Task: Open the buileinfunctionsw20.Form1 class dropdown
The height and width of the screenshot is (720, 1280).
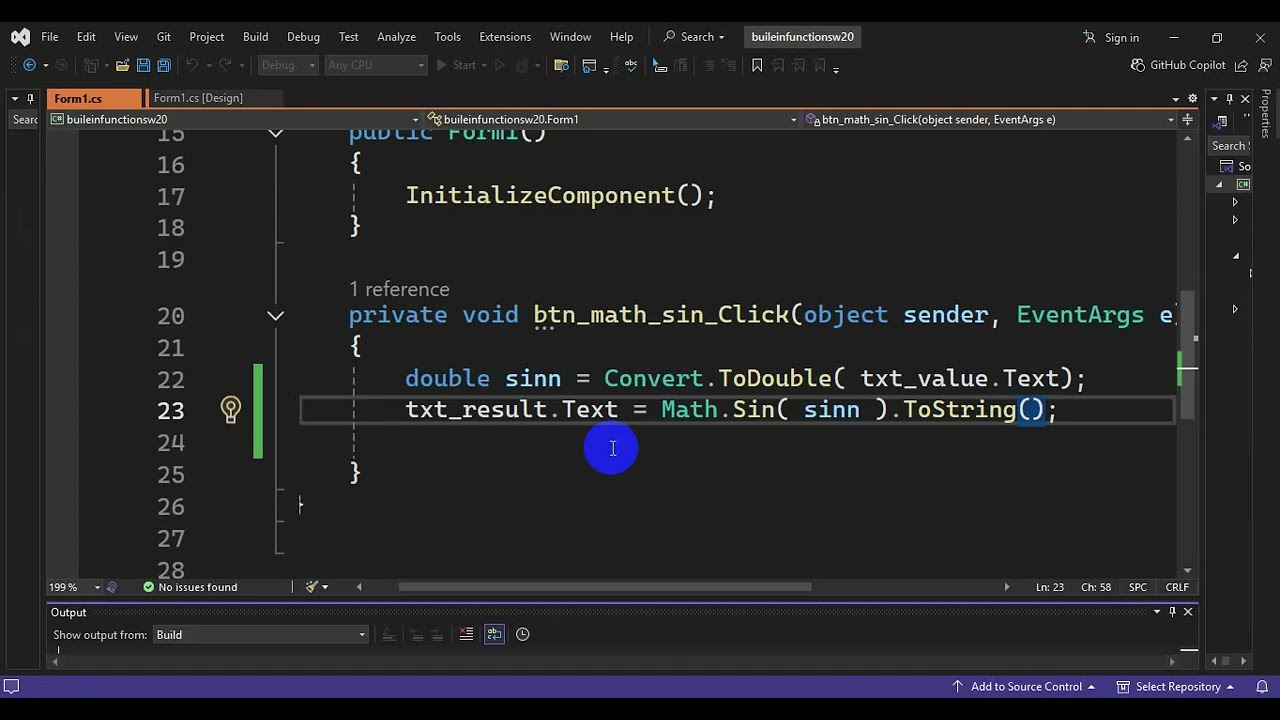Action: click(x=611, y=119)
